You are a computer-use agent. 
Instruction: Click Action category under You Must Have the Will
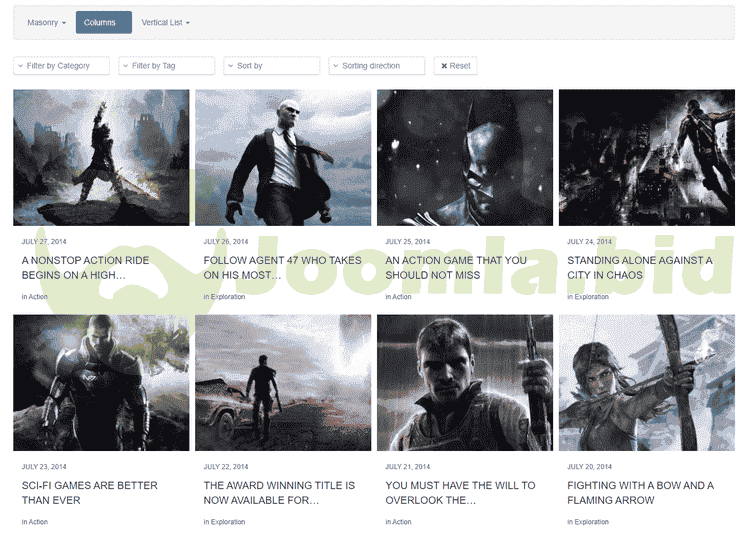point(401,522)
